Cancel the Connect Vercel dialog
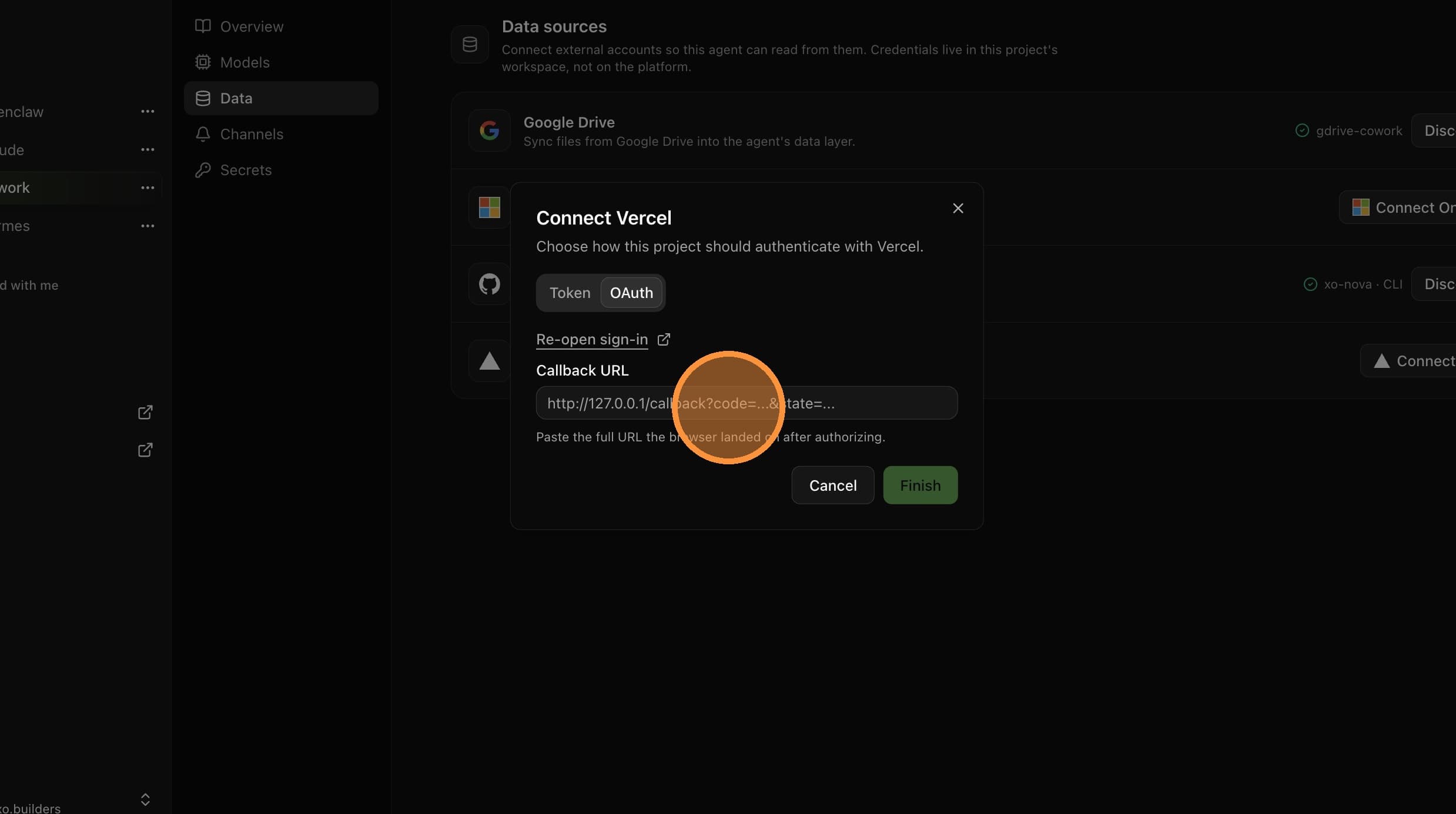The width and height of the screenshot is (1456, 814). click(832, 485)
